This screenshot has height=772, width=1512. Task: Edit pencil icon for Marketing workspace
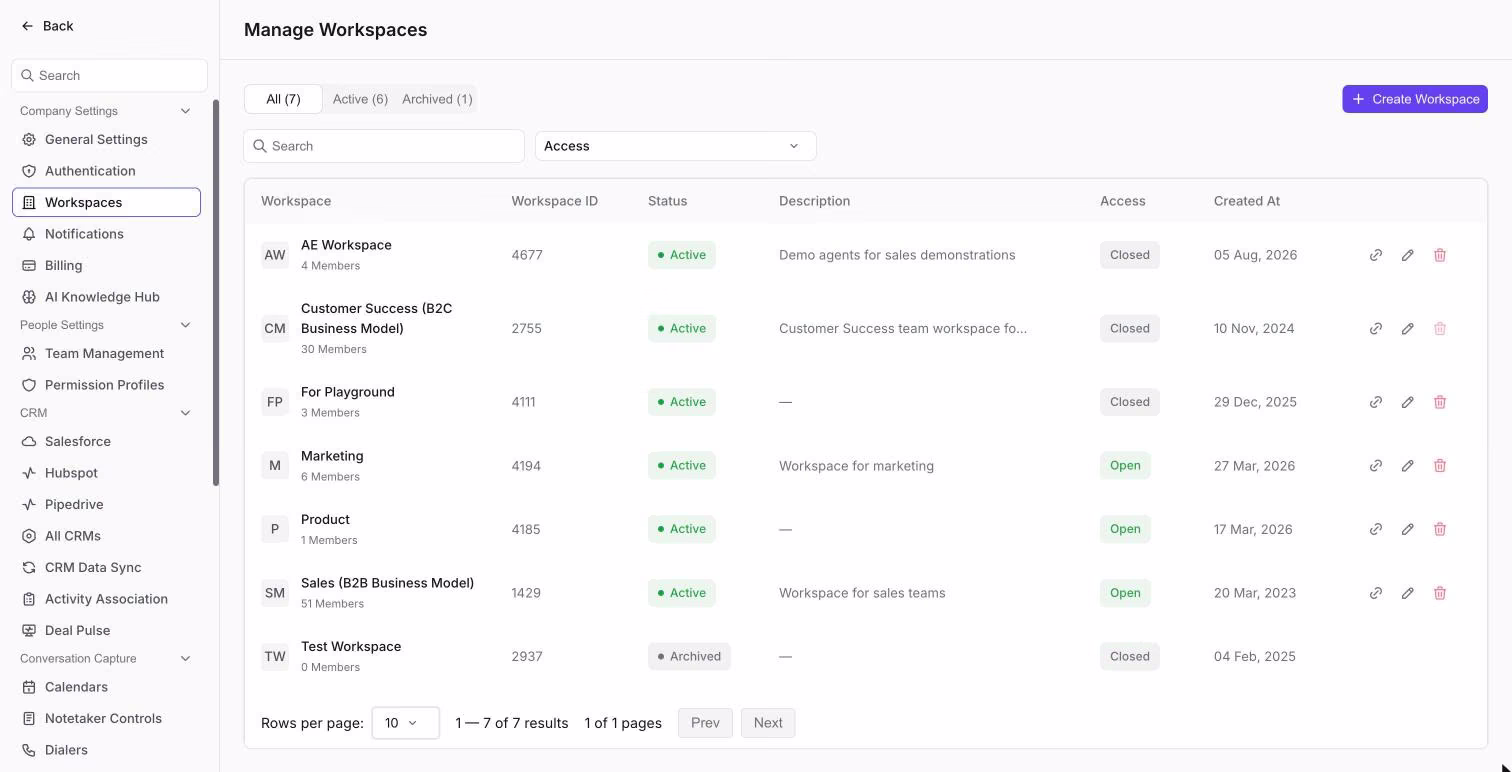pos(1408,466)
